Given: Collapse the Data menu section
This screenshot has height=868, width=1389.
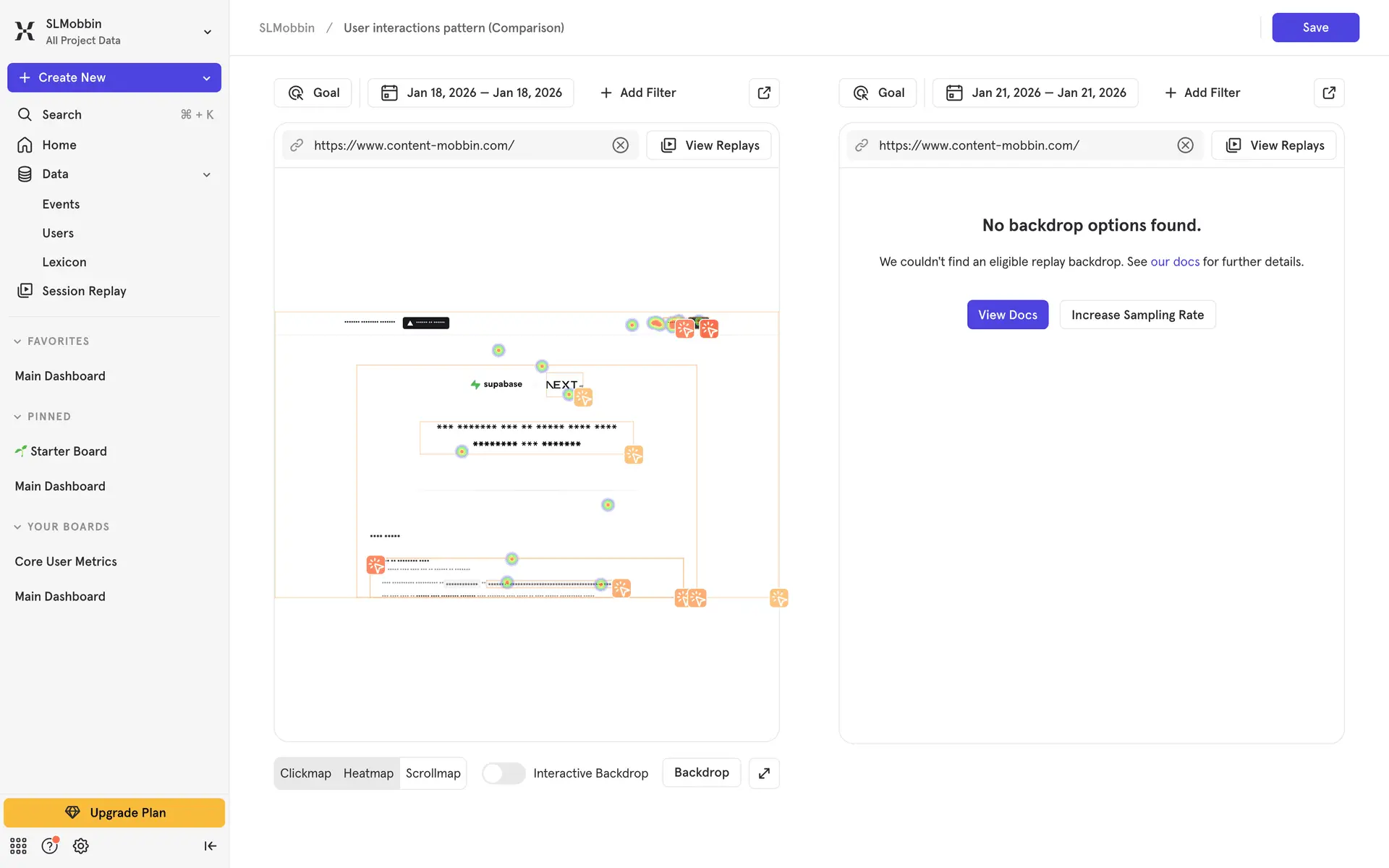Looking at the screenshot, I should tap(207, 174).
